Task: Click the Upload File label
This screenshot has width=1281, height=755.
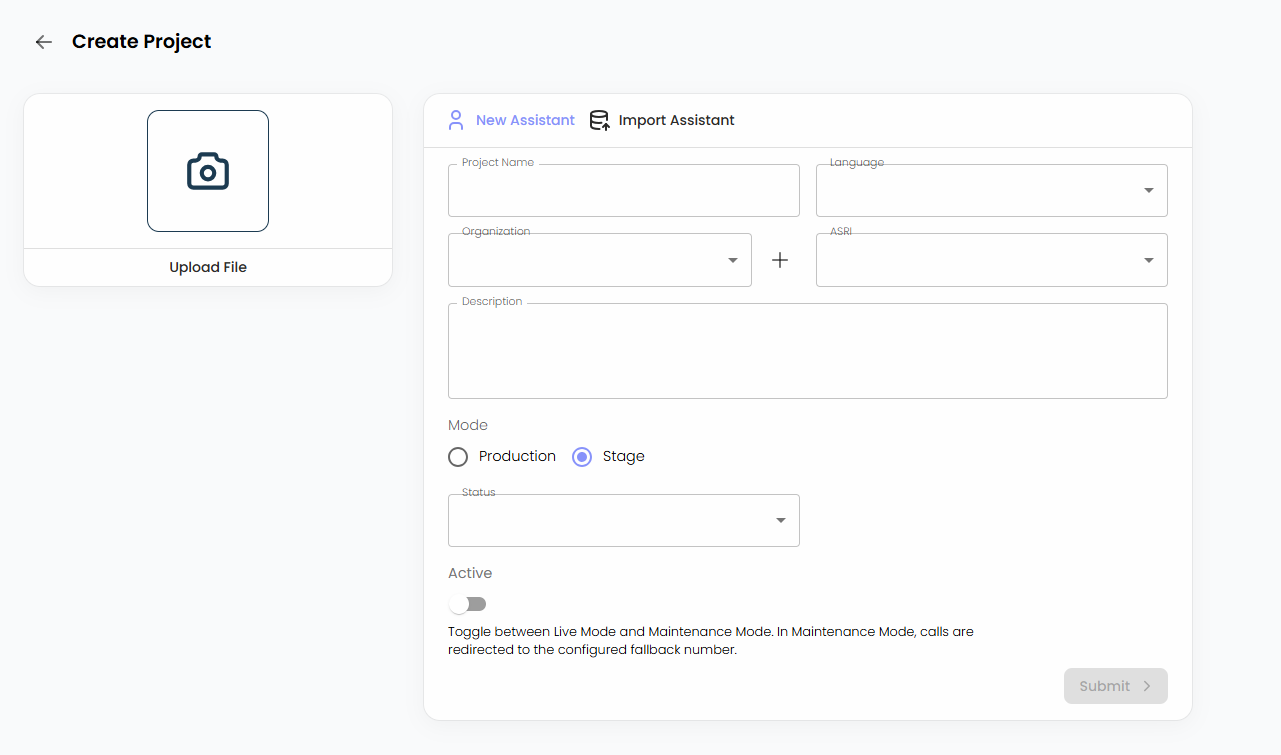Action: (x=208, y=267)
